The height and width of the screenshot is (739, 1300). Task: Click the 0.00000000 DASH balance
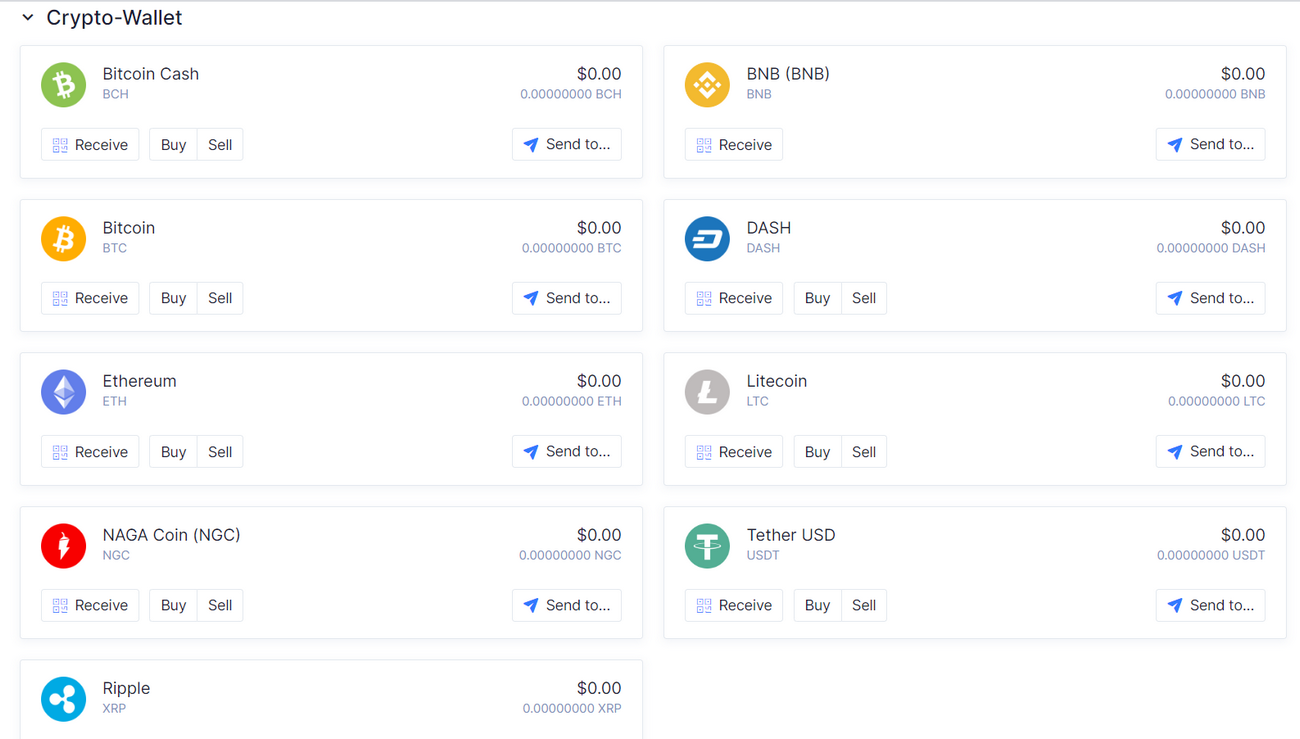(1211, 248)
